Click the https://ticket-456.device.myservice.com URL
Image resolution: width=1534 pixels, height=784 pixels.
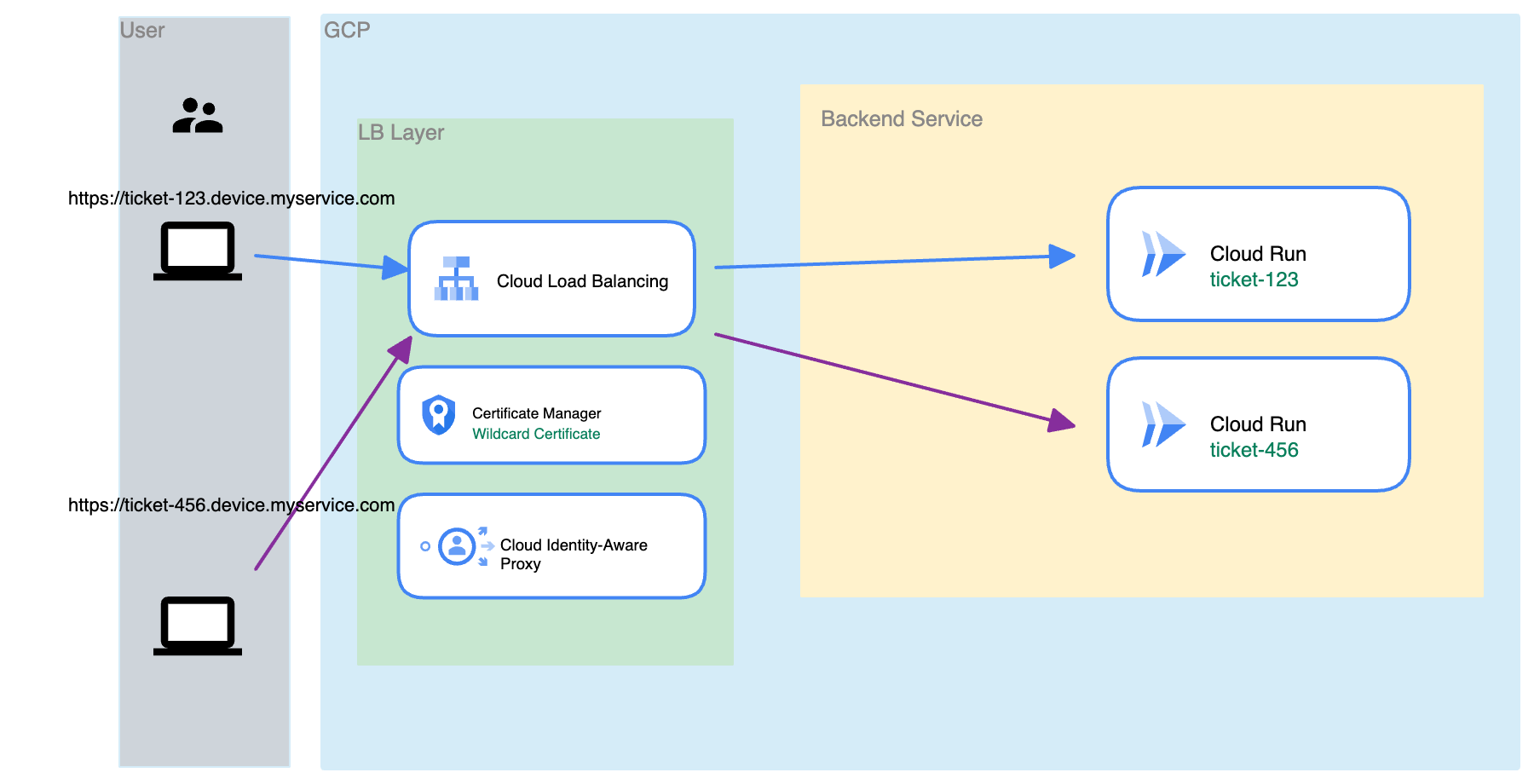point(232,505)
